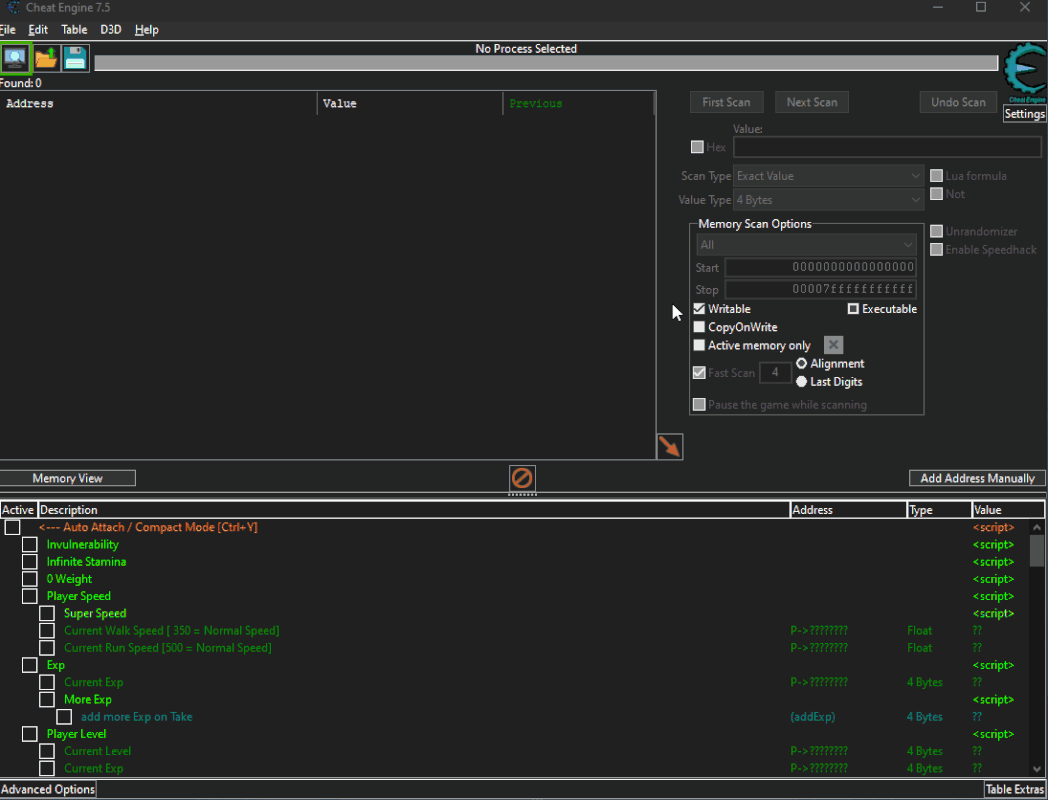Open Table Extras
1048x800 pixels.
click(1015, 789)
